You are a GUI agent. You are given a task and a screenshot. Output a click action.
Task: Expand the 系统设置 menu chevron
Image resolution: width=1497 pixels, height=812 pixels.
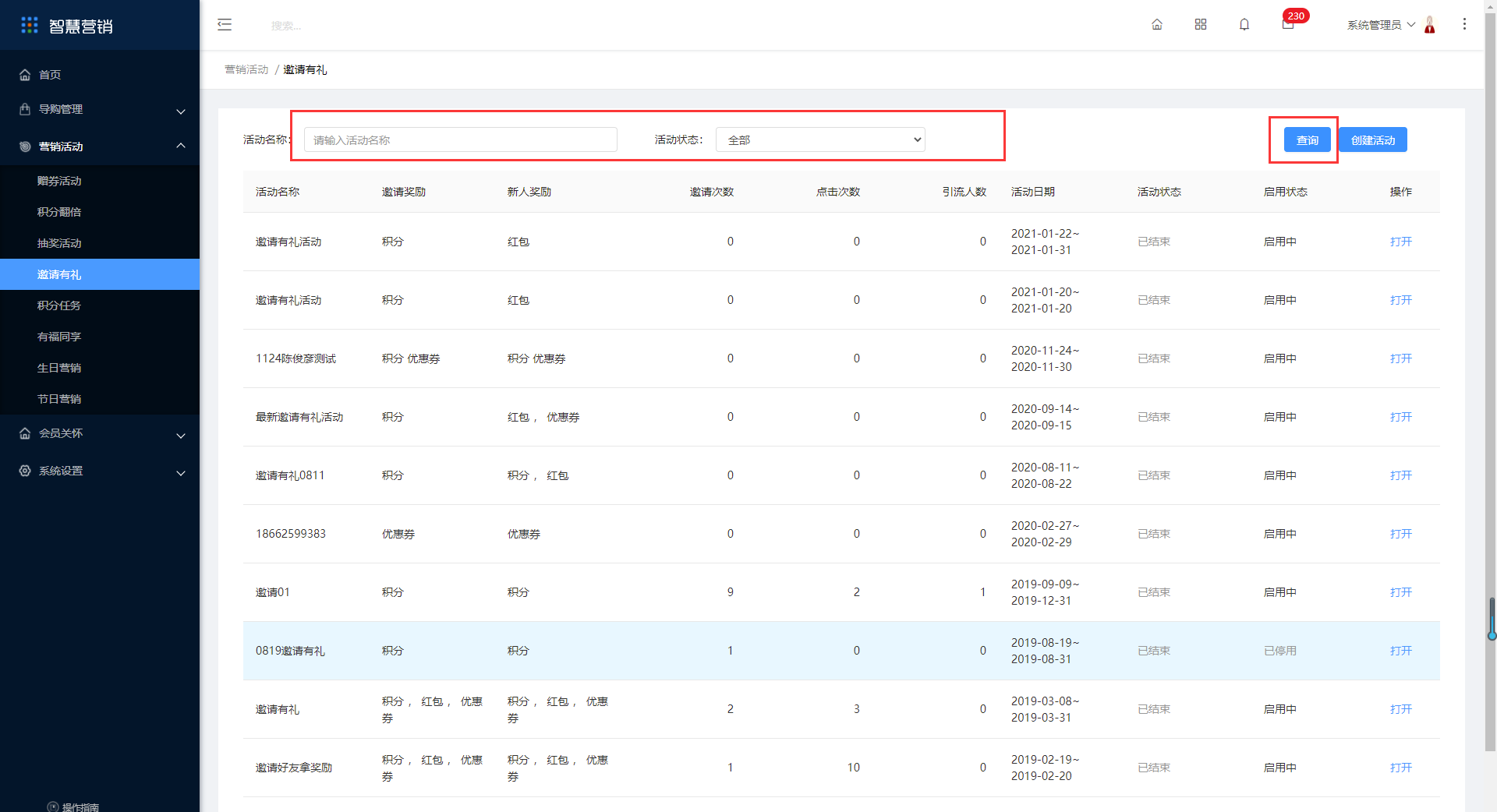point(181,473)
